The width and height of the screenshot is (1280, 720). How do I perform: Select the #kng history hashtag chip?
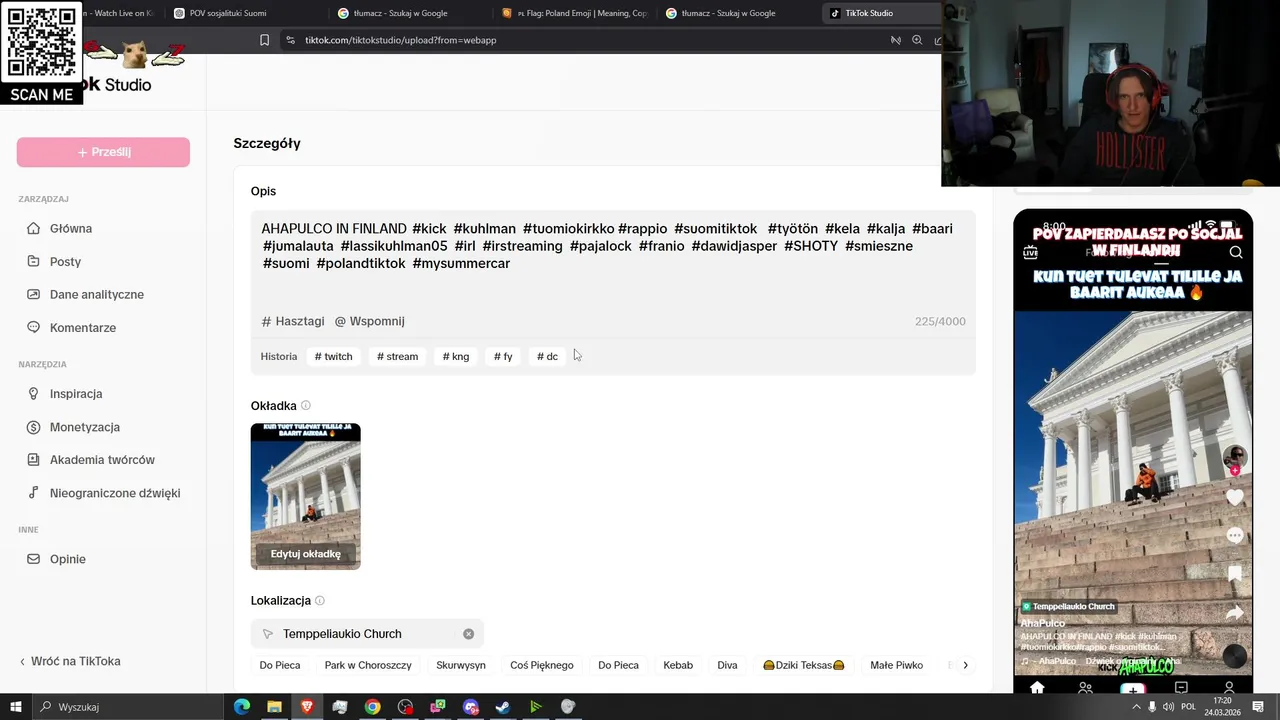pos(455,356)
